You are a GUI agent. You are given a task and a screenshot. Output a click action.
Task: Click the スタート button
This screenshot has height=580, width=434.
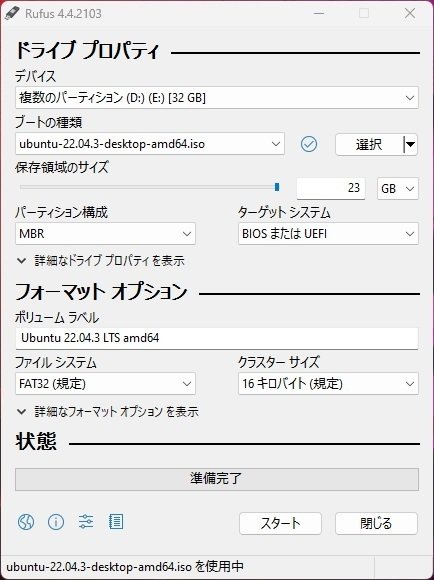pyautogui.click(x=280, y=523)
